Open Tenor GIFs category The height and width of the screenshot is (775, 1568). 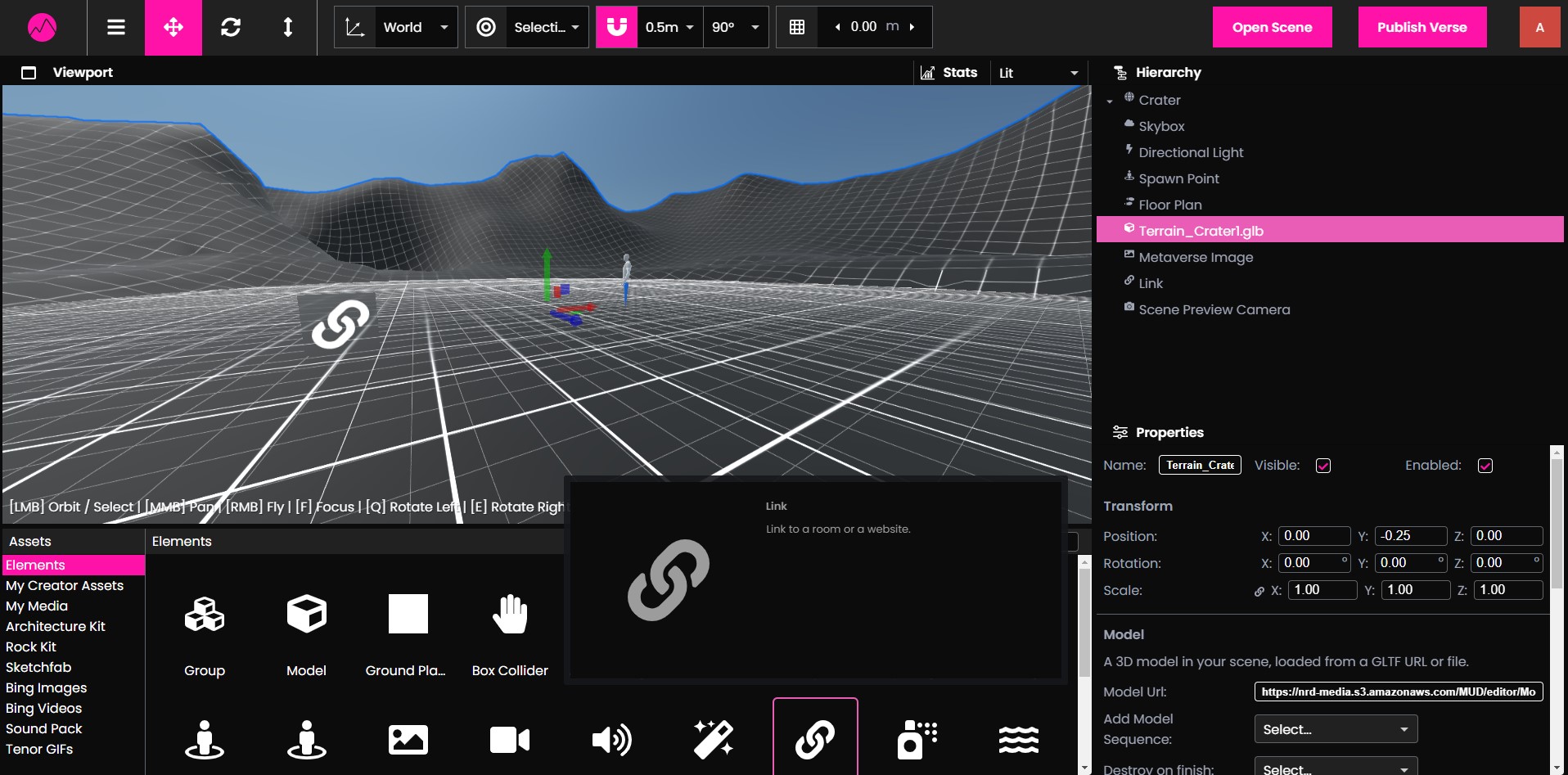[x=39, y=750]
